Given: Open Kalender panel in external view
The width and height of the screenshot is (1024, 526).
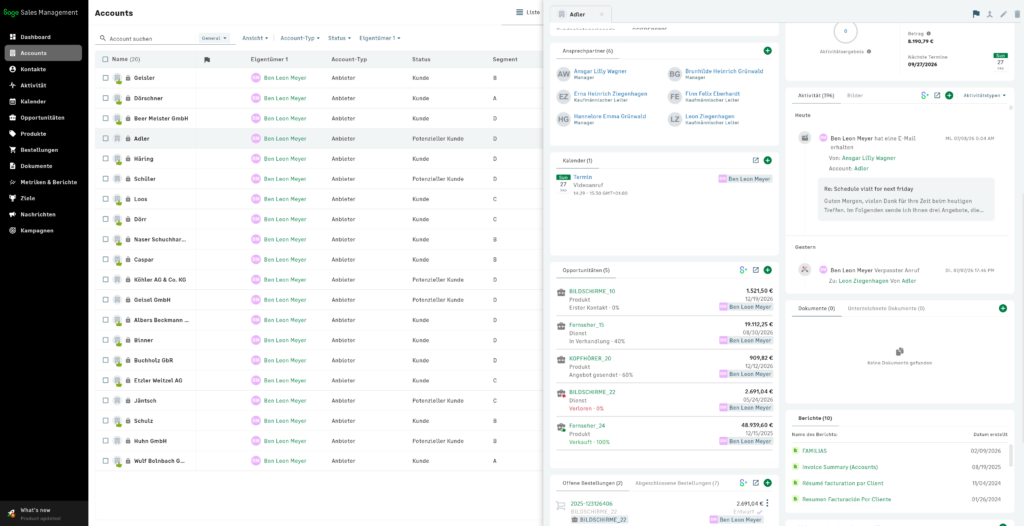Looking at the screenshot, I should click(756, 160).
